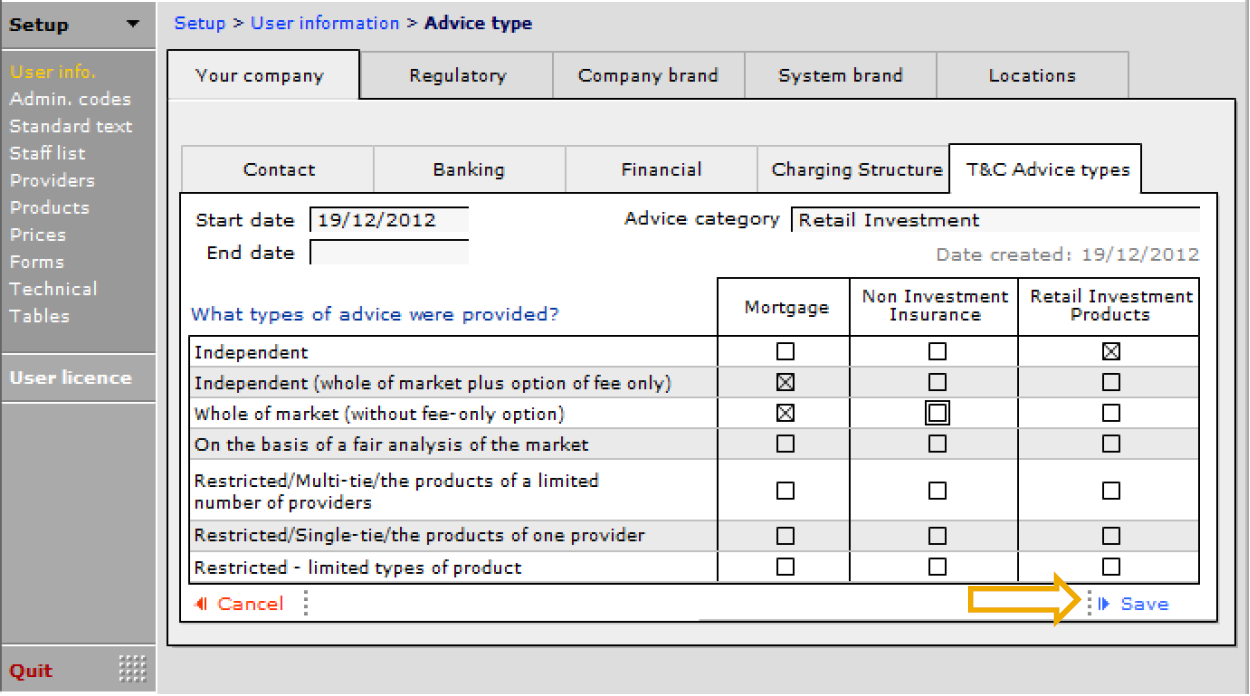This screenshot has height=696, width=1250.
Task: Uncheck Independent under Retail Investment Products
Action: coord(1110,351)
